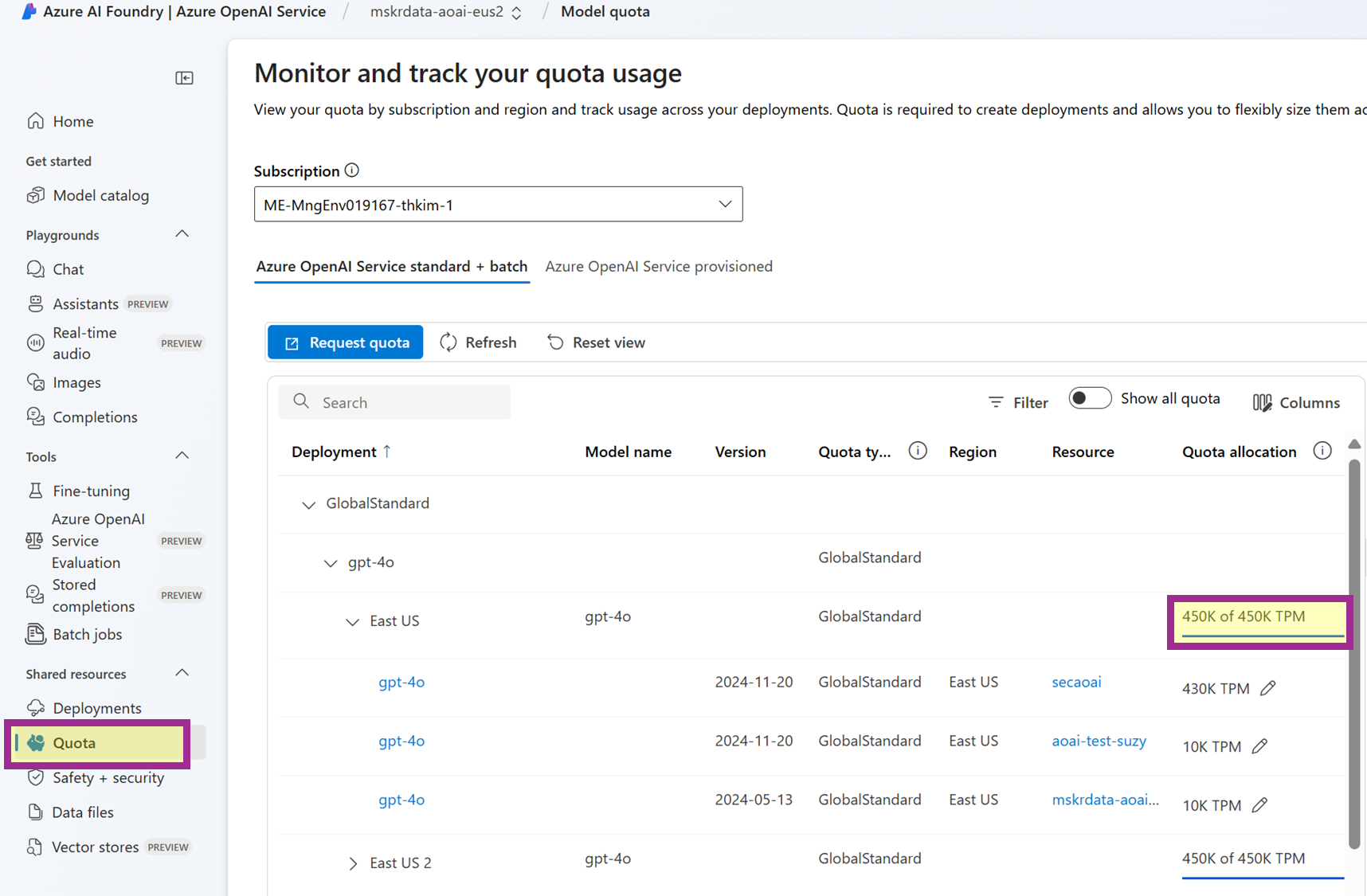
Task: Click the table's vertical scrollbar
Action: click(x=1353, y=653)
